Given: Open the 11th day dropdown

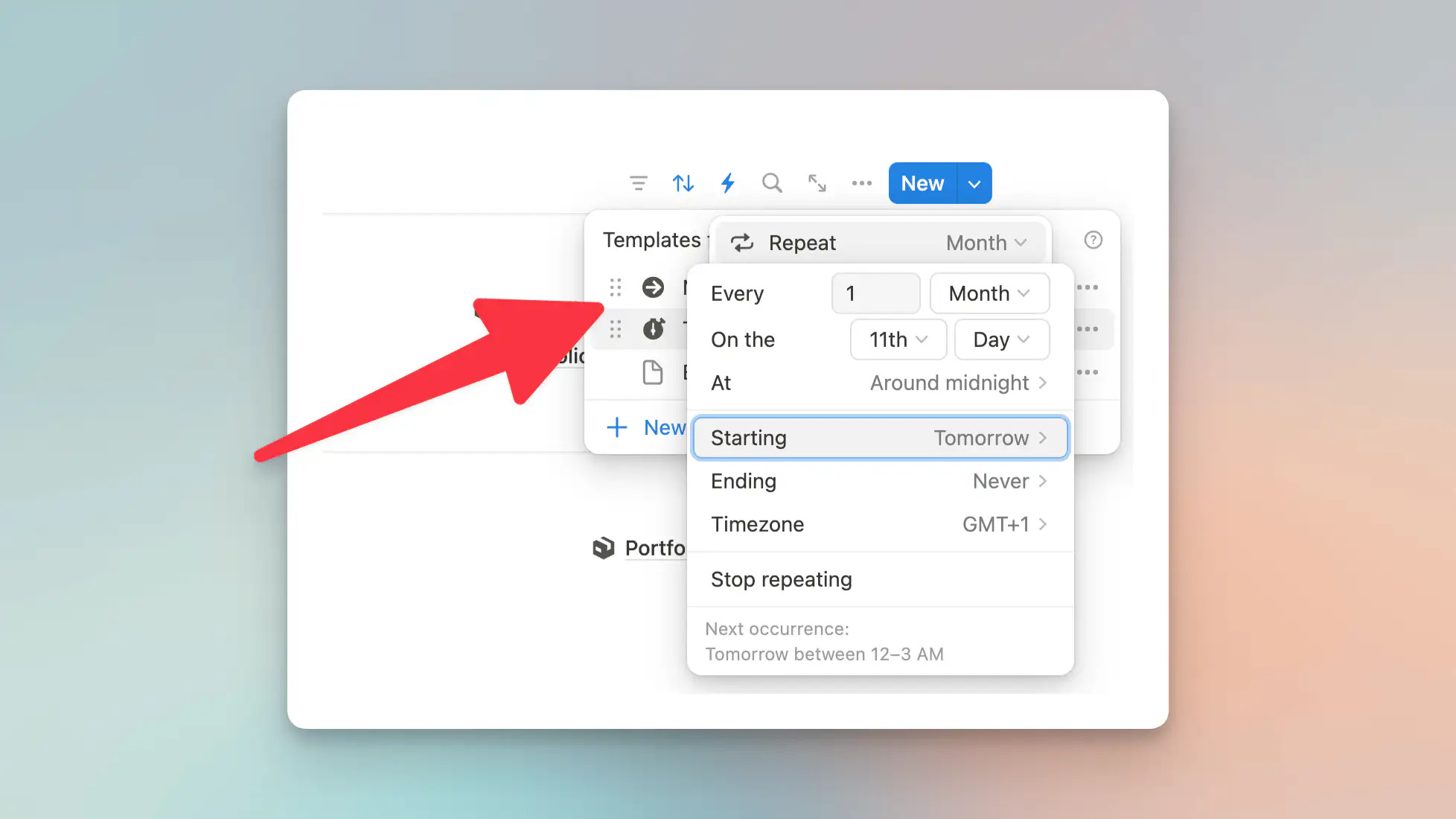Looking at the screenshot, I should 898,340.
